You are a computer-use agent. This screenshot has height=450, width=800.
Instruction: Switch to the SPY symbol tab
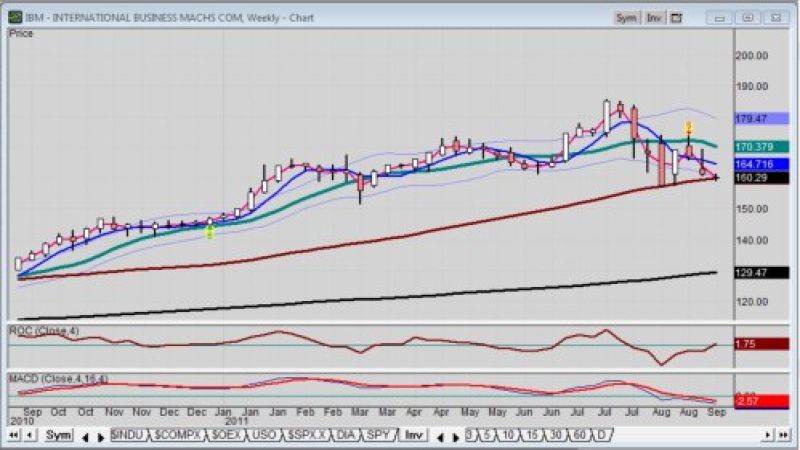(377, 435)
